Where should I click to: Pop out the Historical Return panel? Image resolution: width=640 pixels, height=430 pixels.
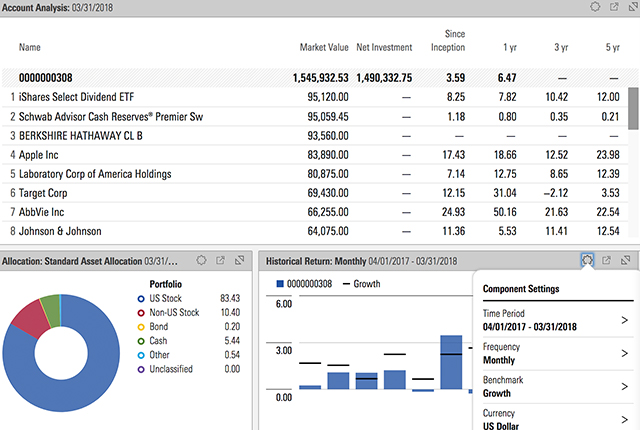[x=606, y=260]
